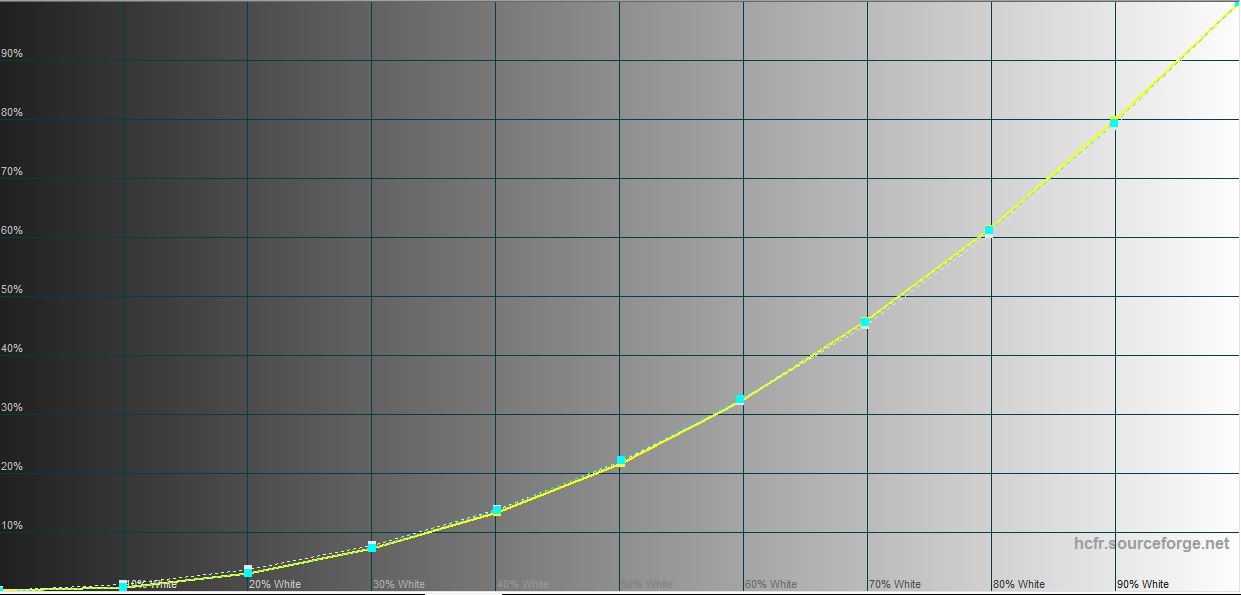The image size is (1241, 595).
Task: Click the hcfr.sourceforge.net watermark text
Action: tap(1151, 544)
